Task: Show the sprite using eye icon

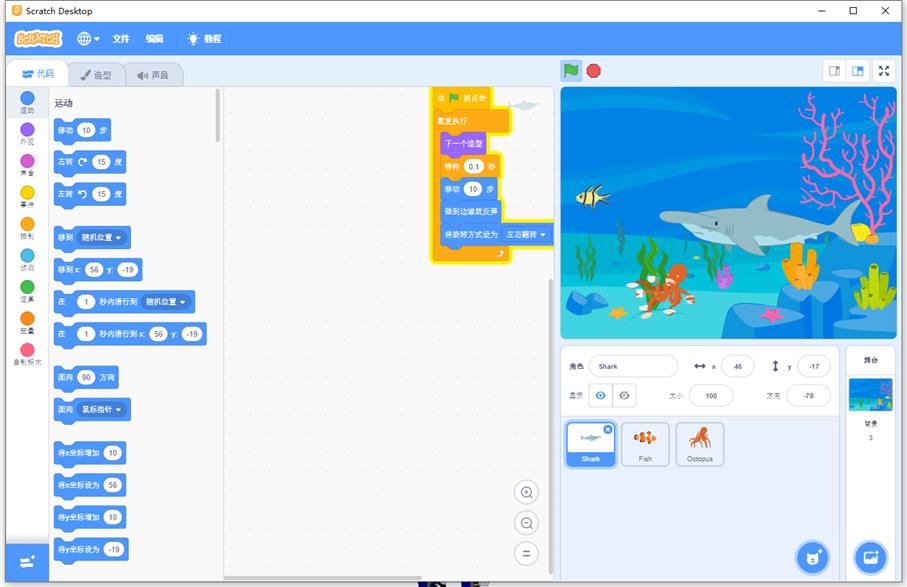Action: coord(600,396)
